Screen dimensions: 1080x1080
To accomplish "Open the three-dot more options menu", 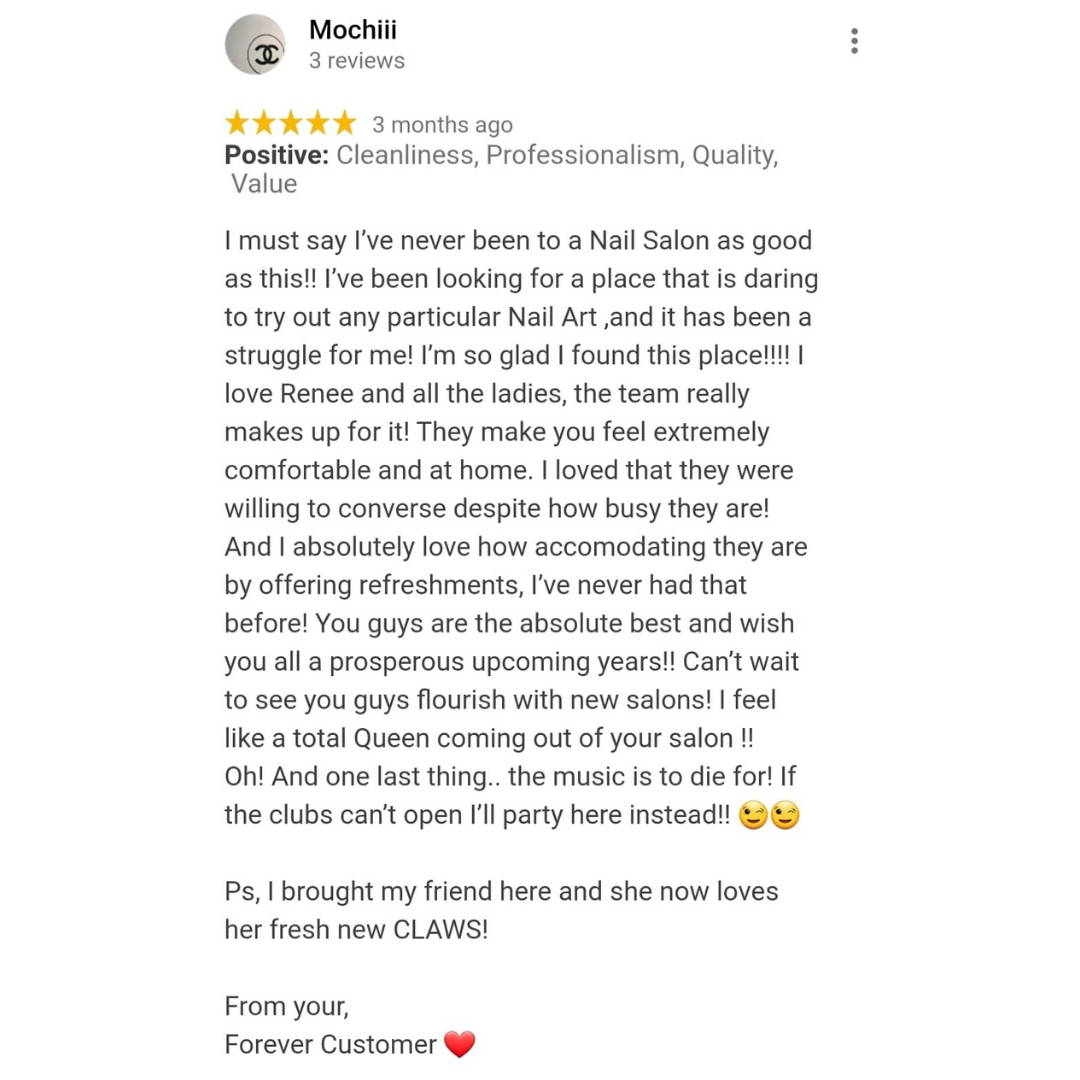I will click(x=854, y=41).
